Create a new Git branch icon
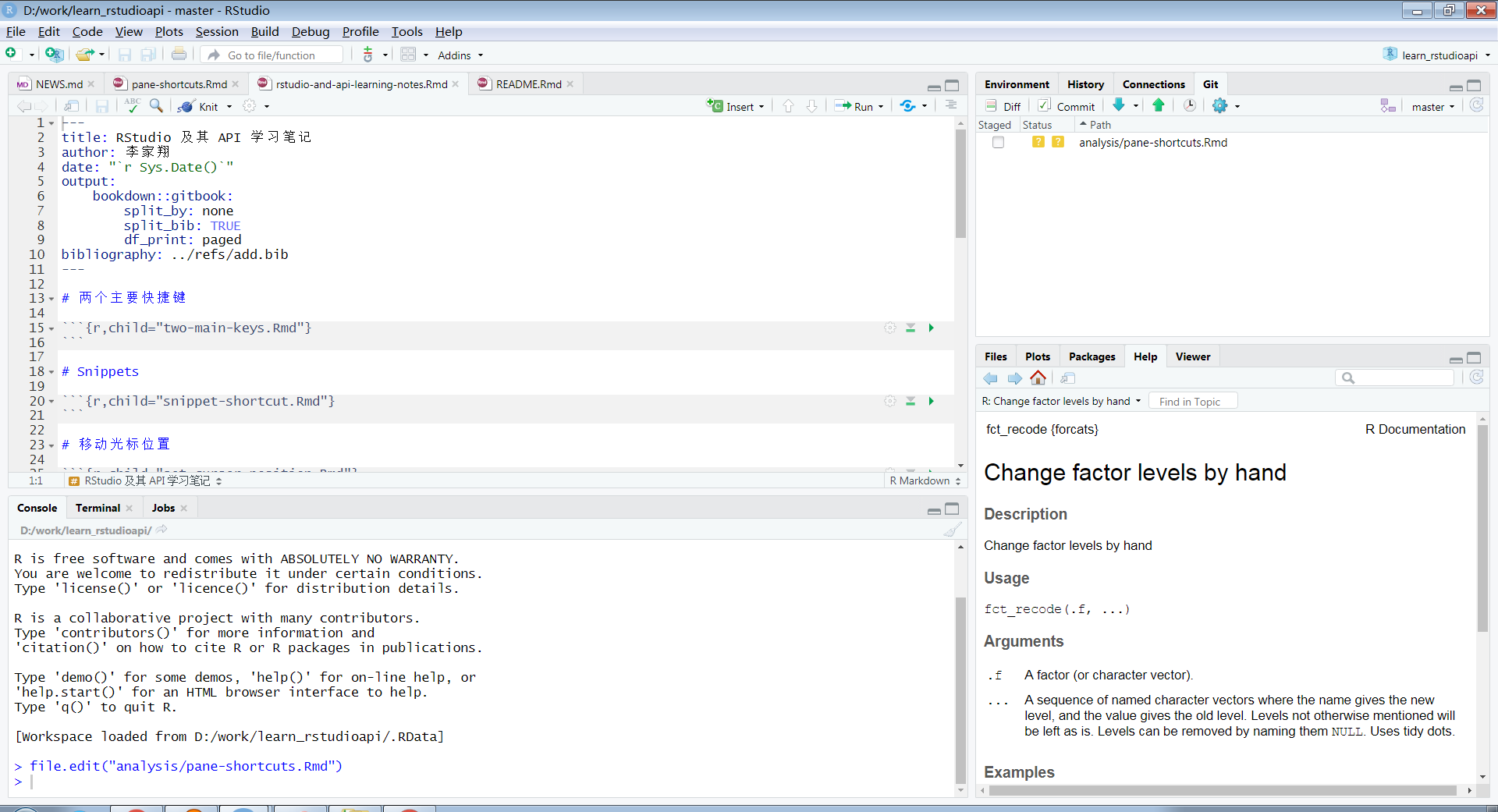Image resolution: width=1498 pixels, height=812 pixels. [x=1388, y=105]
